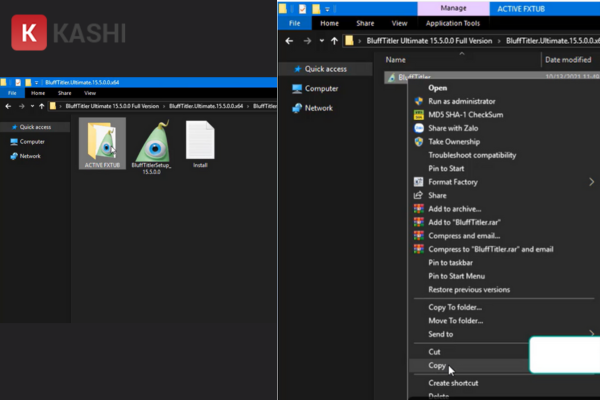Screen dimensions: 600x400
Task: Choose Copy from context menu
Action: point(437,365)
